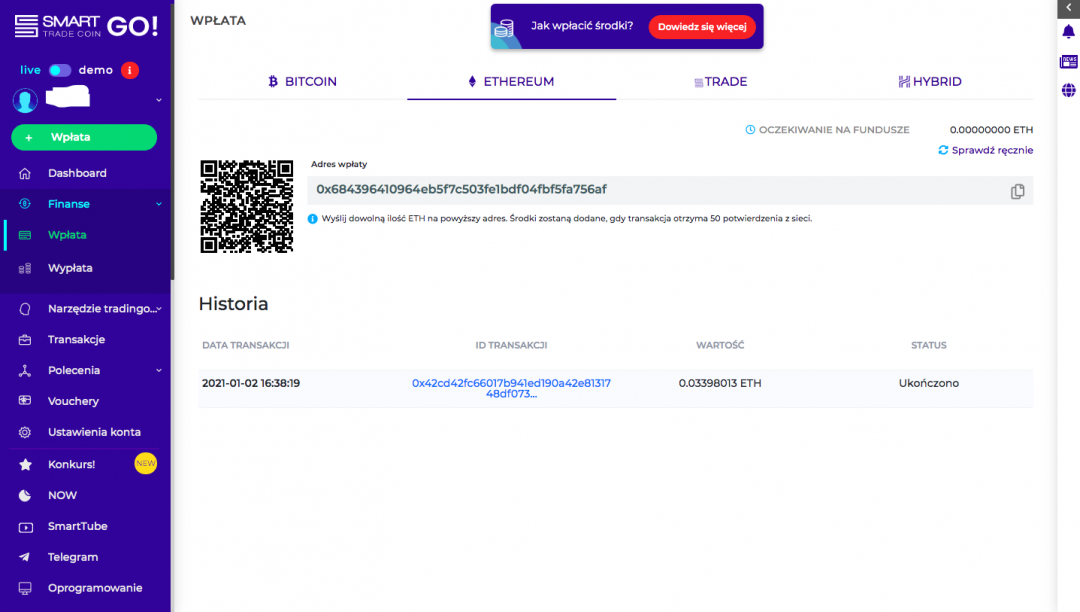Click the refresh icon next to Sprawdź ręcznie
Screen dimensions: 1080x612
943,150
